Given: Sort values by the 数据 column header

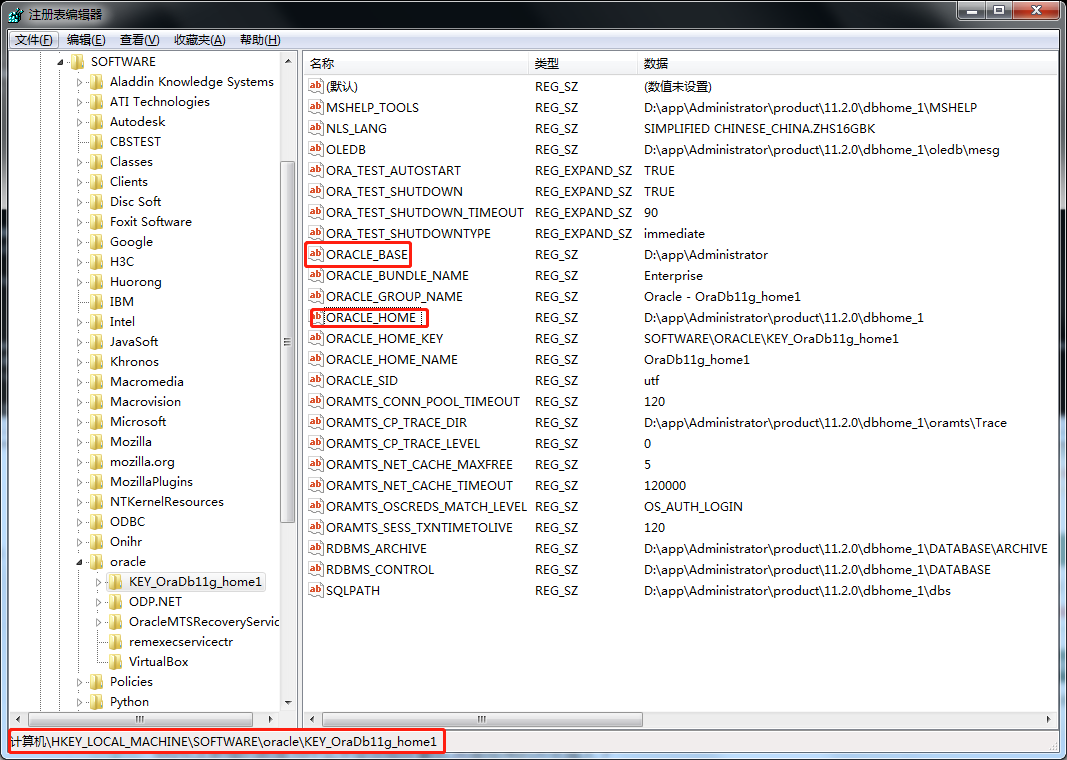Looking at the screenshot, I should coord(847,63).
